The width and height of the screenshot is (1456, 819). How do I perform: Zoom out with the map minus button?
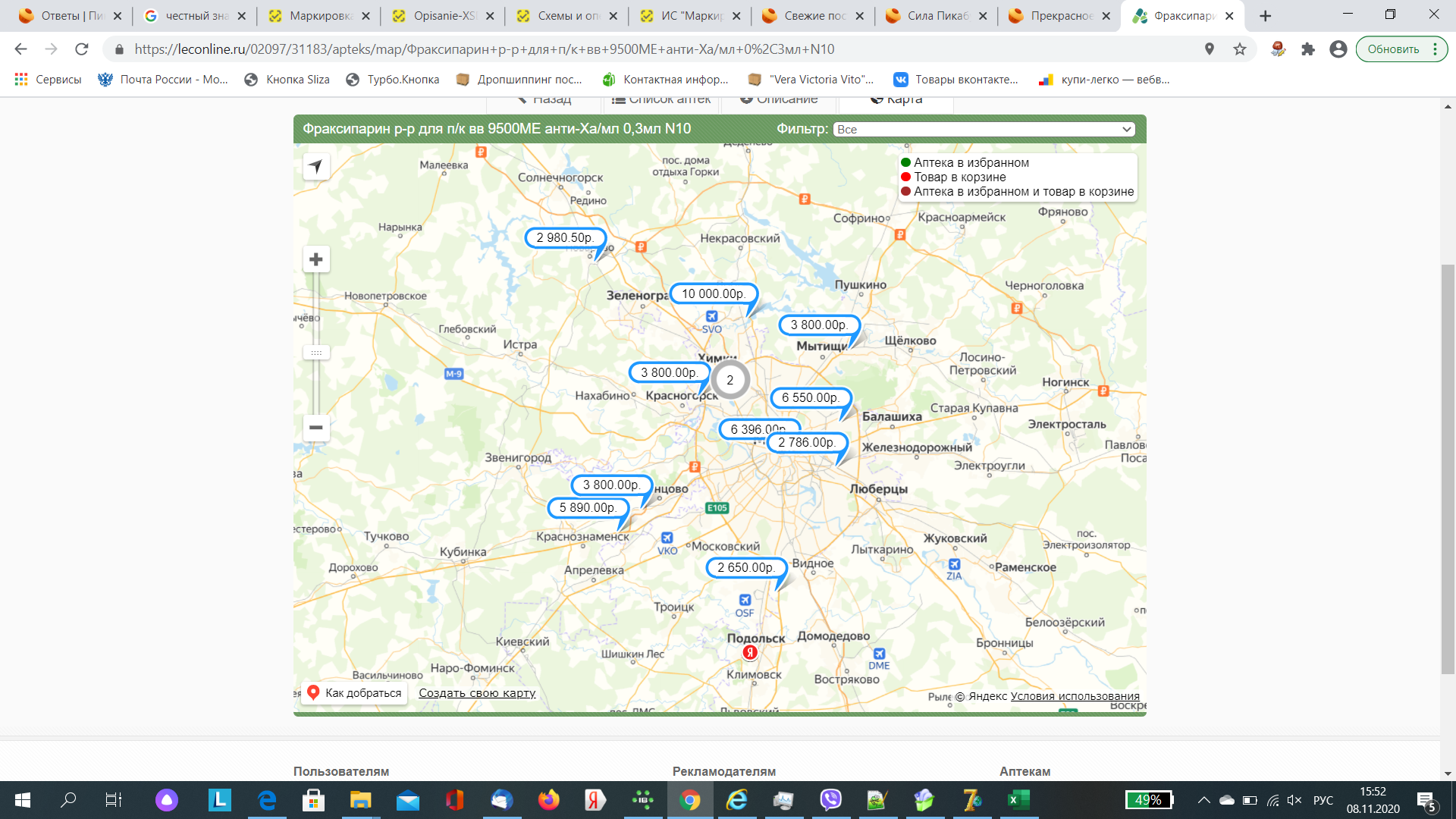tap(316, 428)
